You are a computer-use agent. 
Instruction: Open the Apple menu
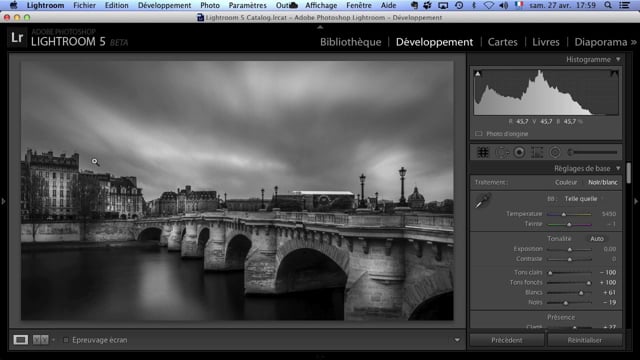(13, 5)
